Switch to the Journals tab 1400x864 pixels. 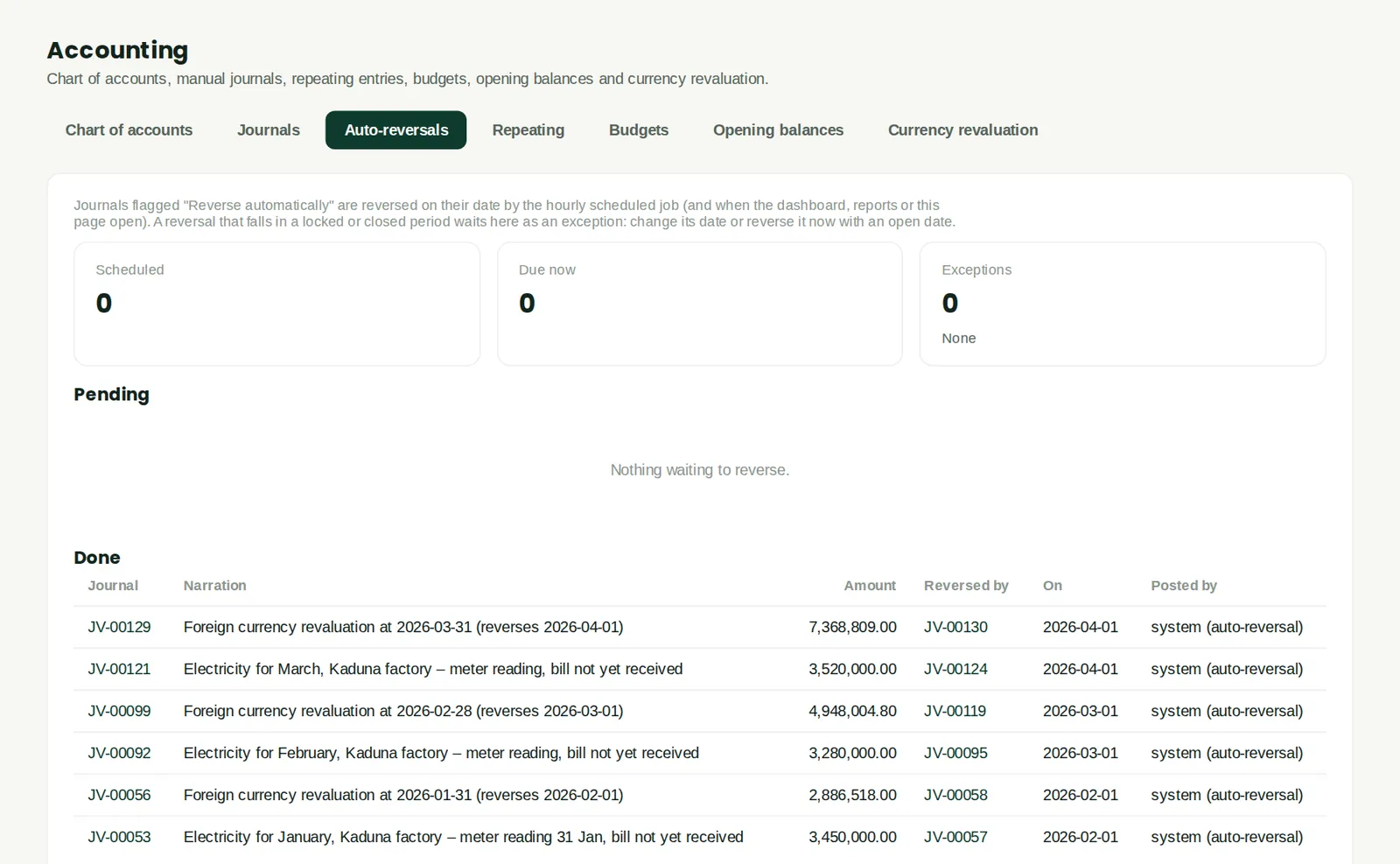click(268, 130)
